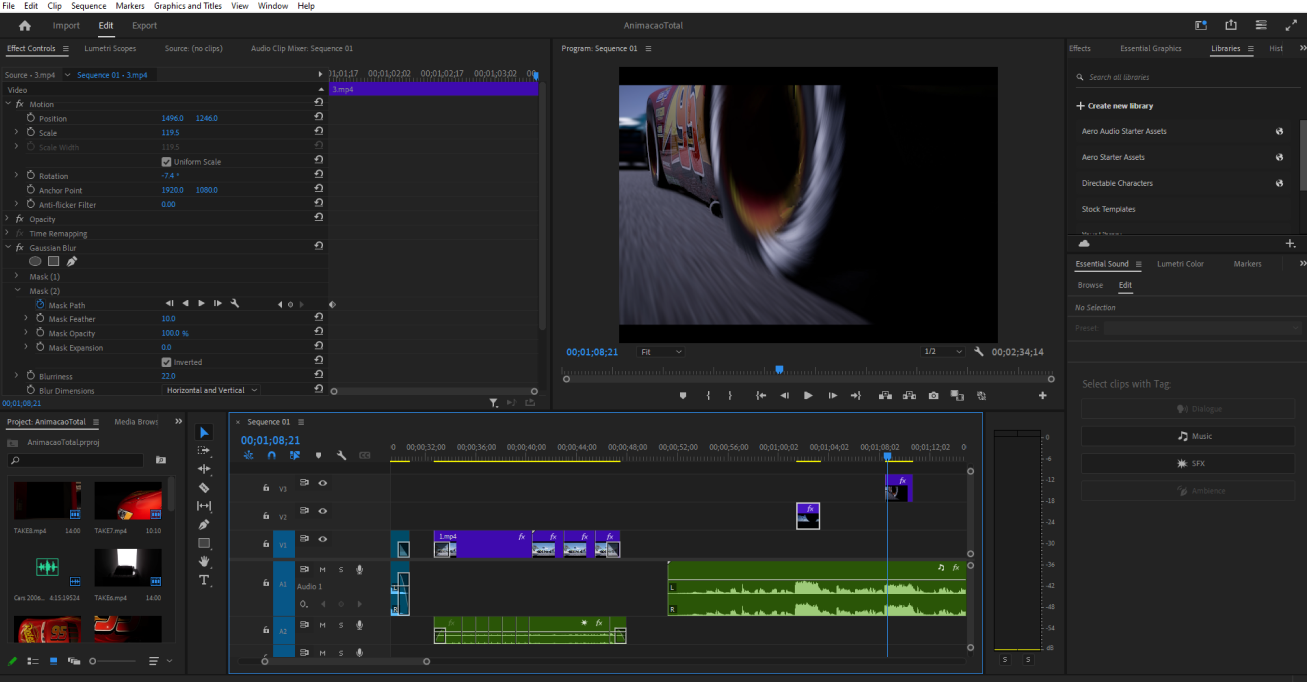Click the Add Marker icon in Program Monitor
Image resolution: width=1307 pixels, height=682 pixels.
pos(683,396)
